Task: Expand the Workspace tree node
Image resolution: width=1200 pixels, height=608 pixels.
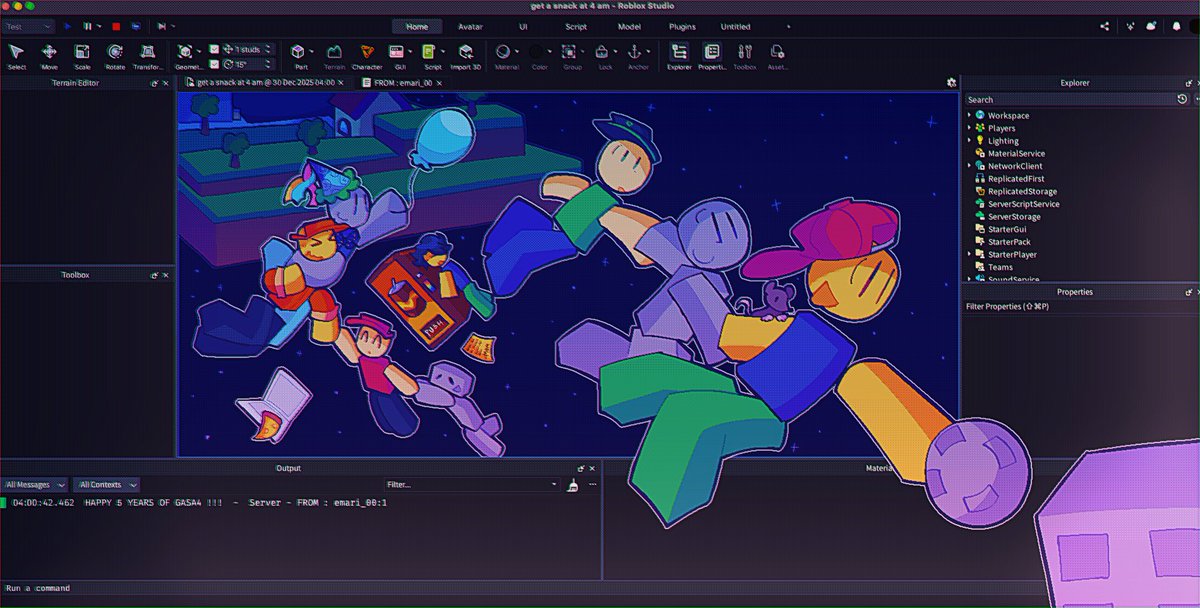Action: (x=970, y=115)
